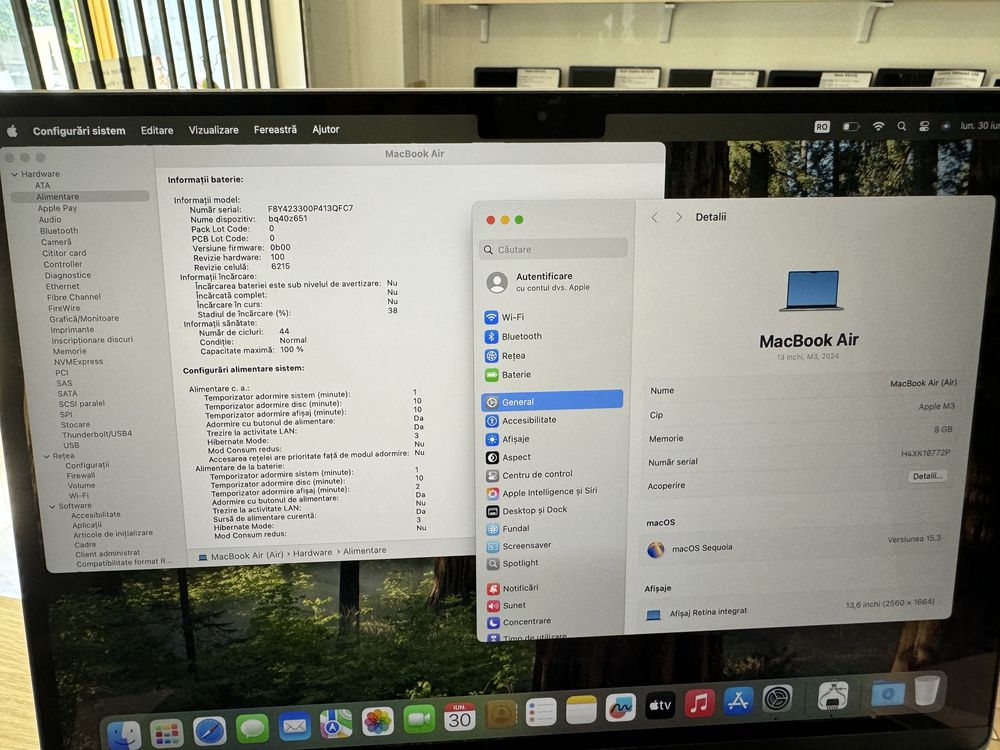Open App Store from the Dock
This screenshot has height=750, width=1000.
pyautogui.click(x=738, y=701)
